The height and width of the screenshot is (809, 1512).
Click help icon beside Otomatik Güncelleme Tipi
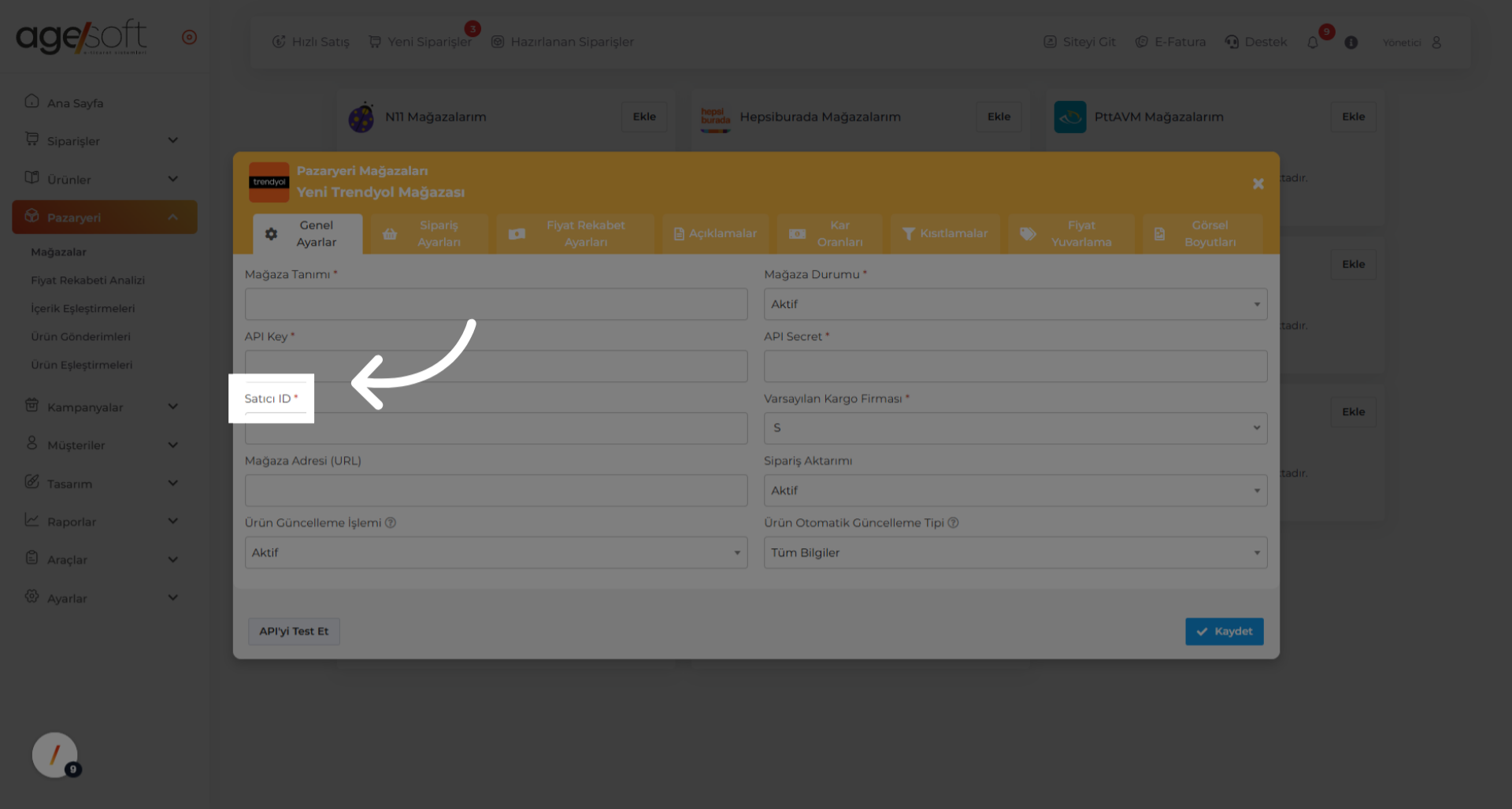[x=953, y=523]
